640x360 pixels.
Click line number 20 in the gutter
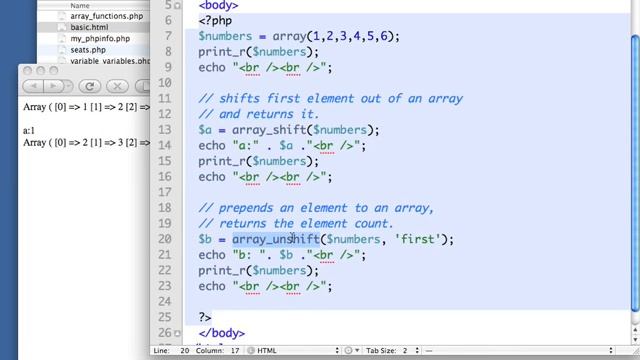click(x=165, y=239)
